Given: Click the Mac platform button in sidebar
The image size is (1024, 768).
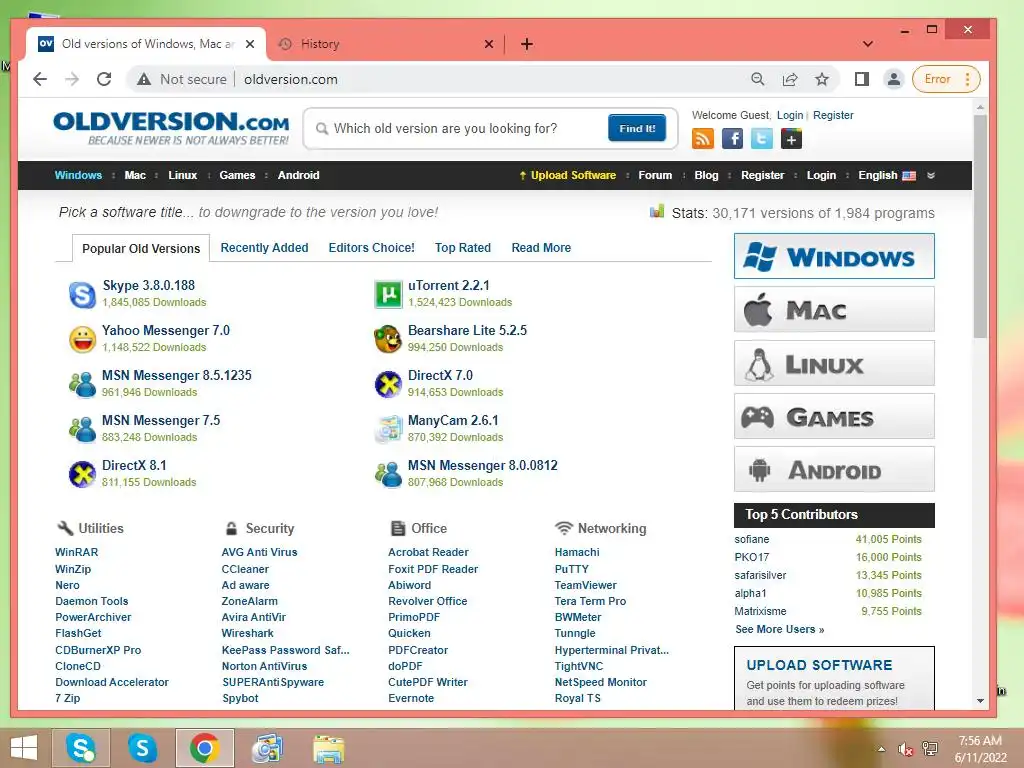Looking at the screenshot, I should click(x=835, y=310).
